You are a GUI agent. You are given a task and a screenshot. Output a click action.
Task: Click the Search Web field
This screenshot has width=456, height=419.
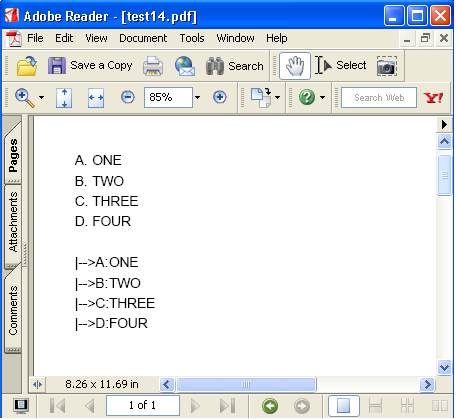pos(379,98)
